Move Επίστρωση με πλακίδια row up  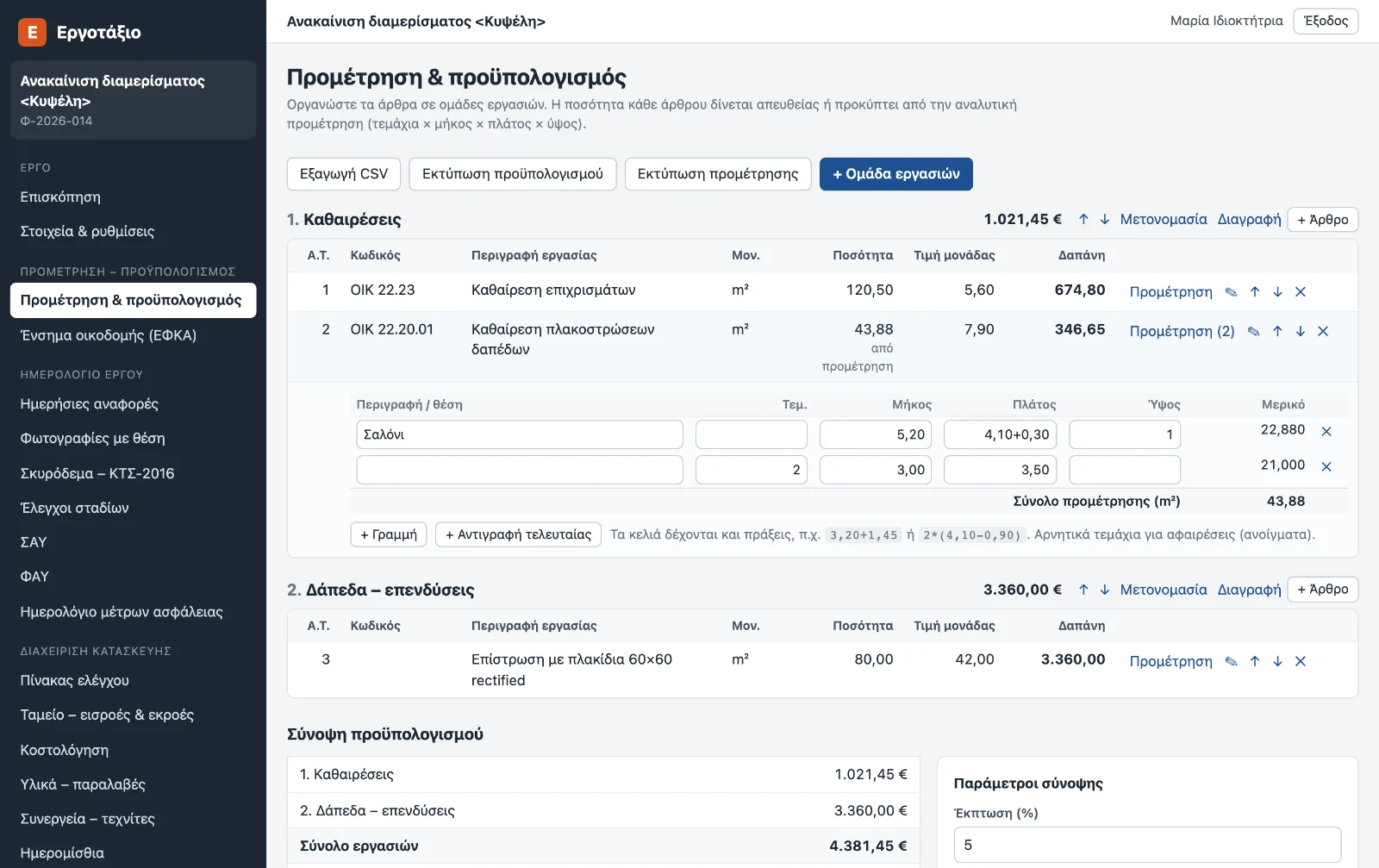point(1255,661)
